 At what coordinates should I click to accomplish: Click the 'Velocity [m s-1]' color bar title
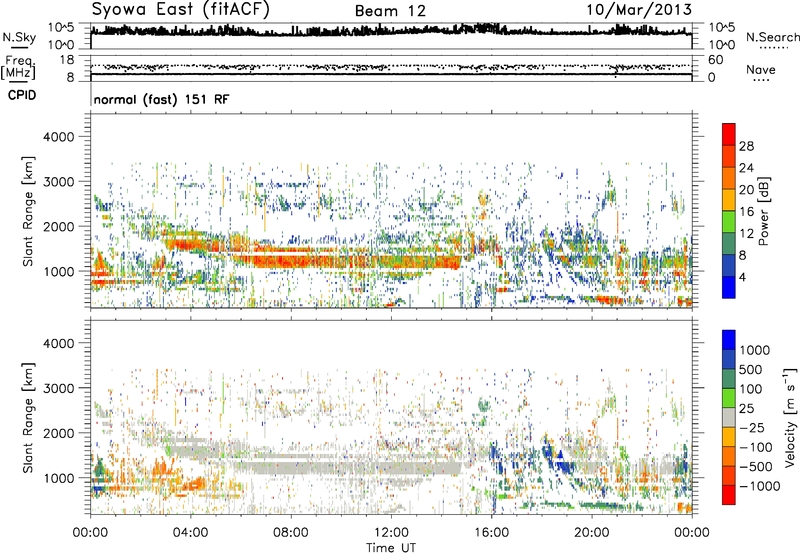(x=790, y=417)
